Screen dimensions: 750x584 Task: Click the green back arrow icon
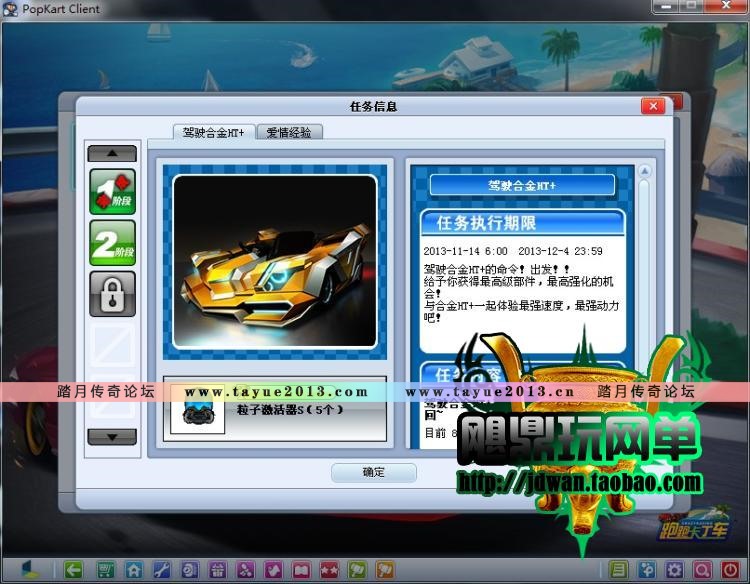tap(73, 570)
